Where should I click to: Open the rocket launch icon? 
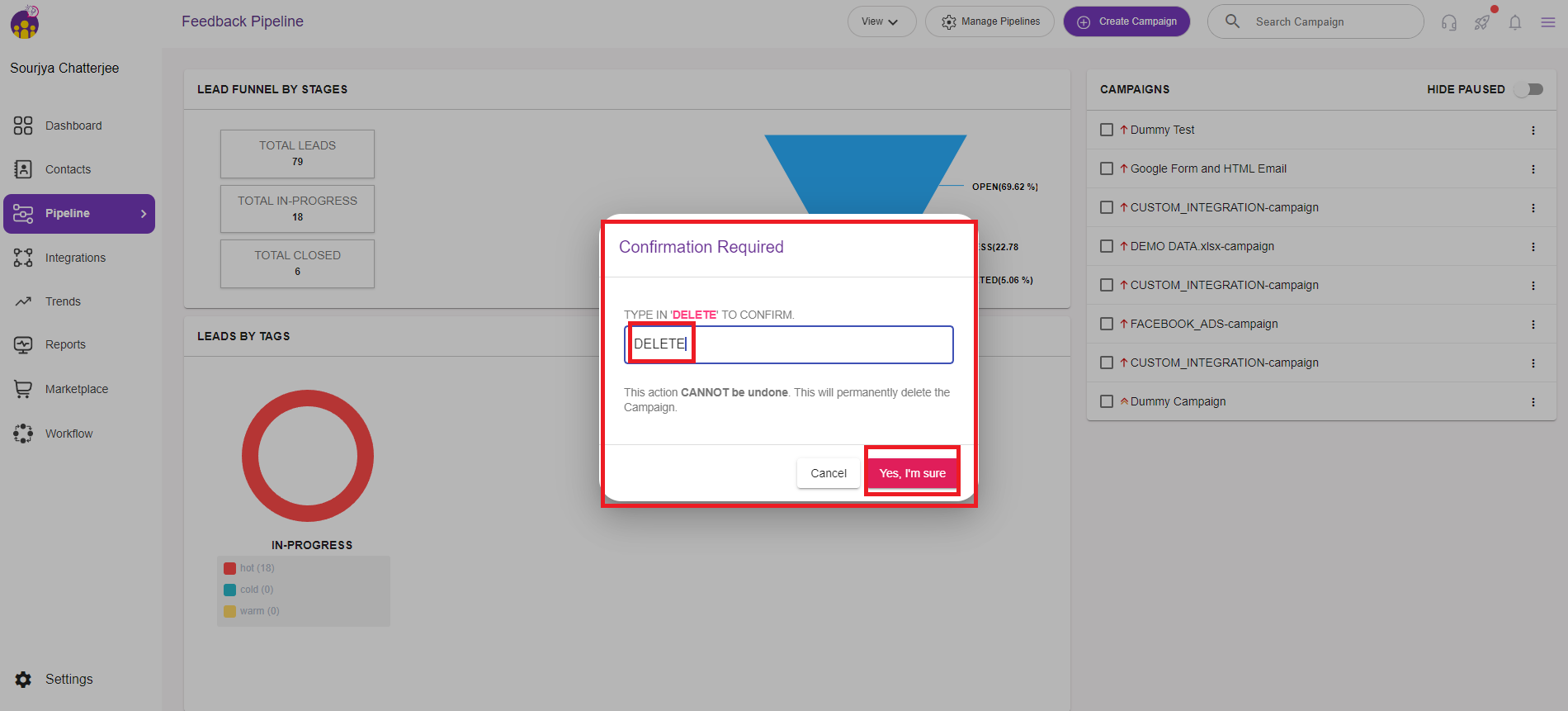(x=1482, y=22)
